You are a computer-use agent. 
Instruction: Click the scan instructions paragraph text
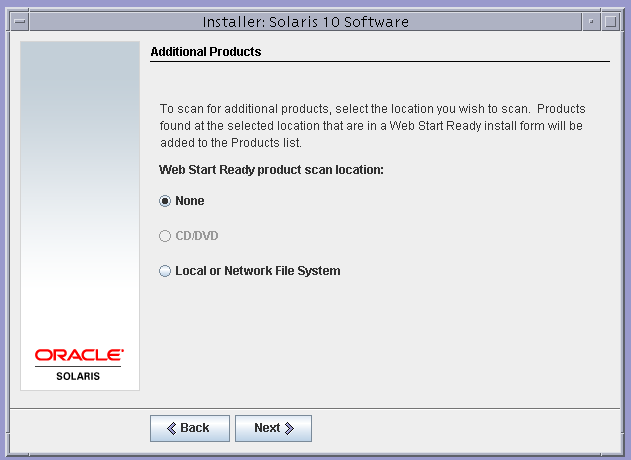372,125
